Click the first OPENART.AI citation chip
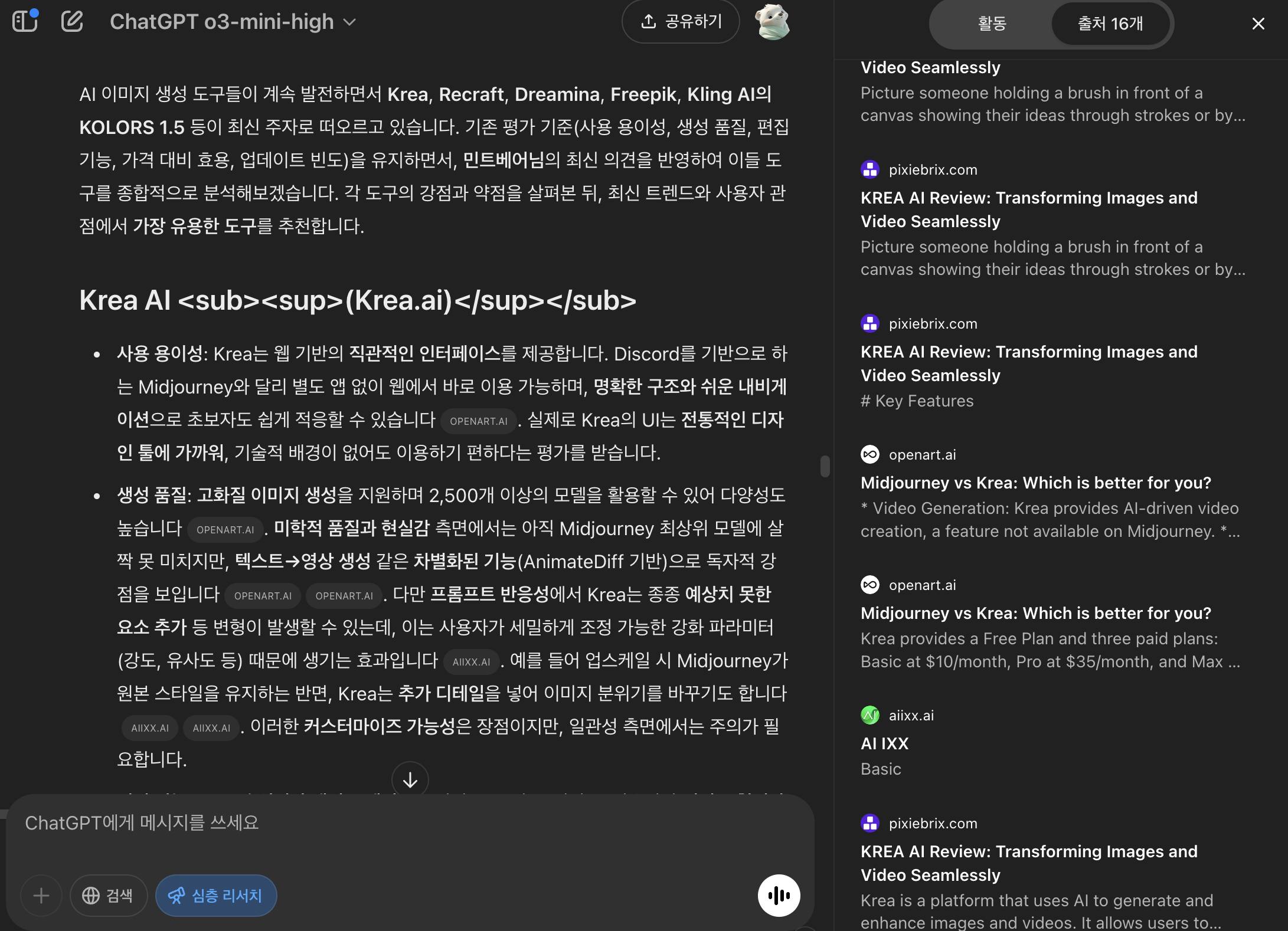Viewport: 1288px width, 931px height. coord(478,421)
